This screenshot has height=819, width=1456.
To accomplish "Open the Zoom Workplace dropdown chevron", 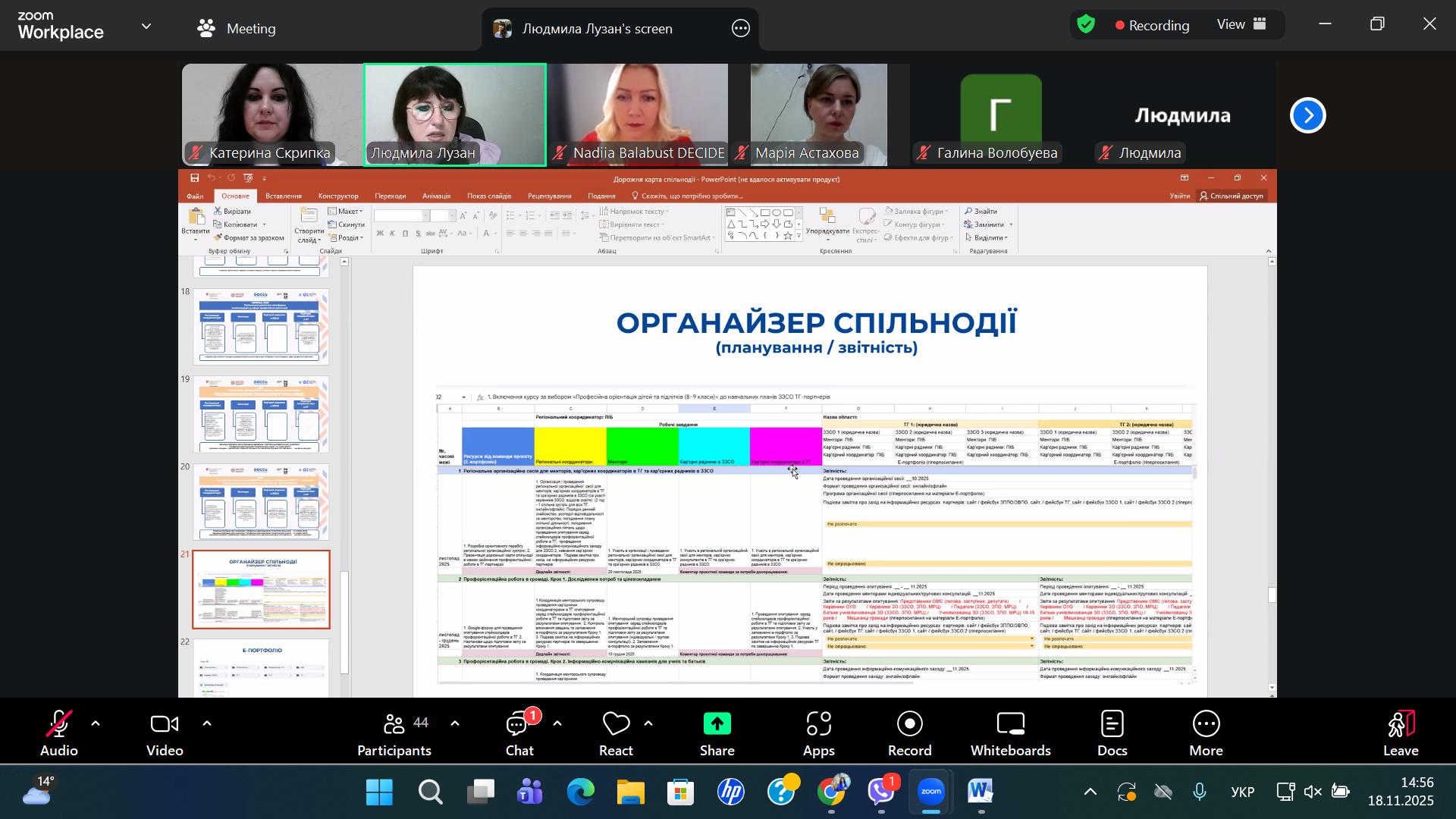I will (146, 26).
